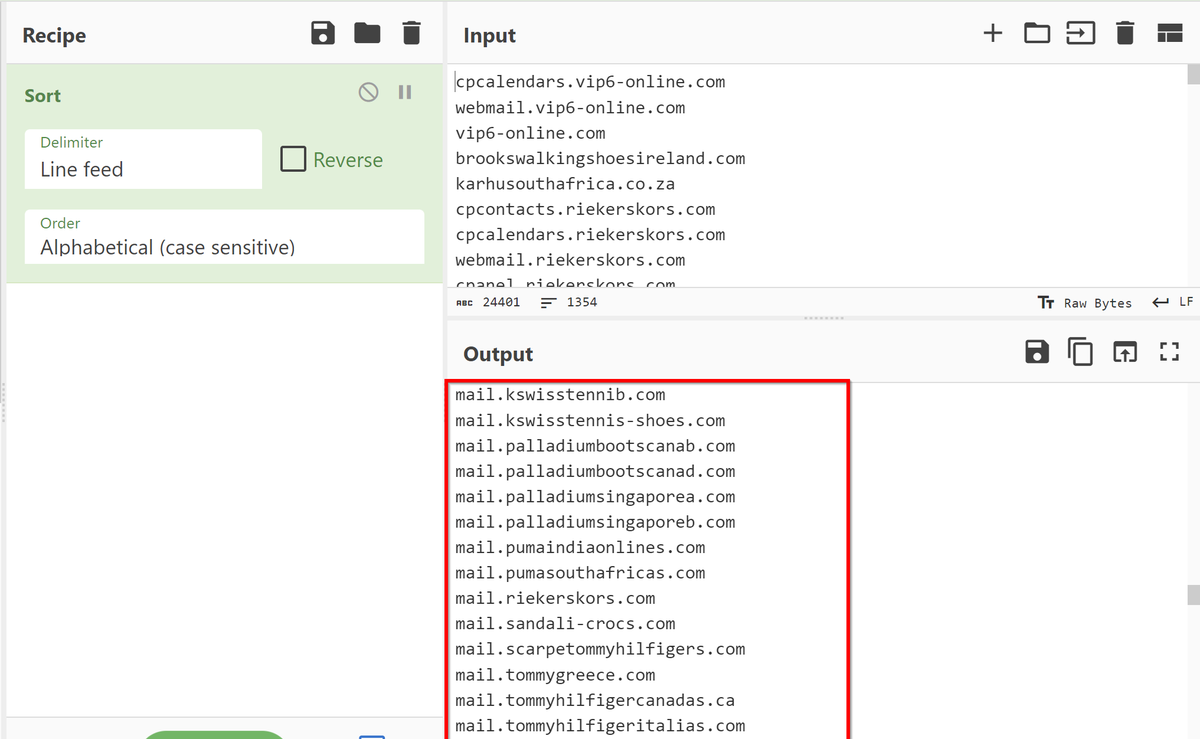Click output line mail.tommyhilfigercanadas.ca
1200x739 pixels.
tap(595, 701)
